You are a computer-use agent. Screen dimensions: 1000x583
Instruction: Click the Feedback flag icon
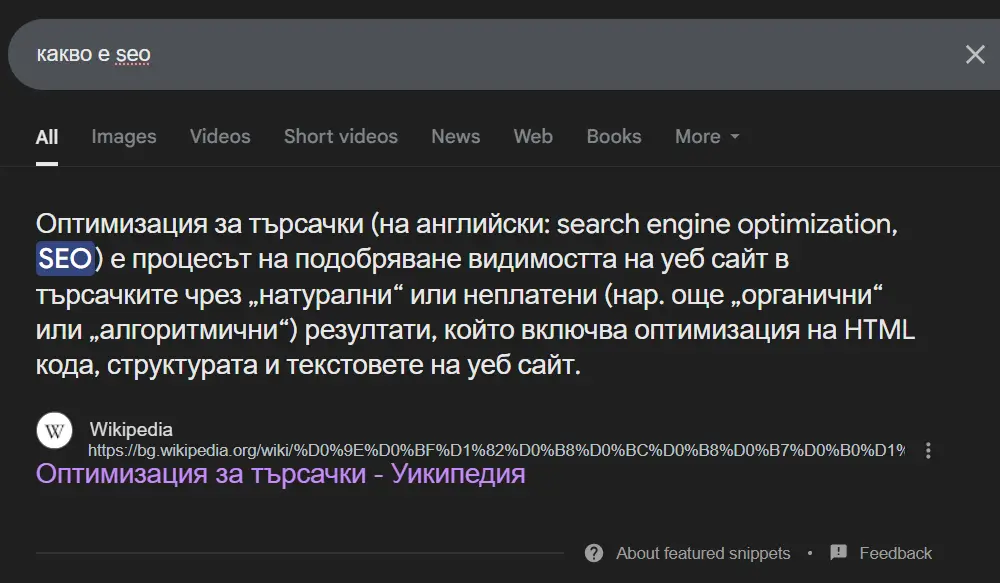(839, 552)
